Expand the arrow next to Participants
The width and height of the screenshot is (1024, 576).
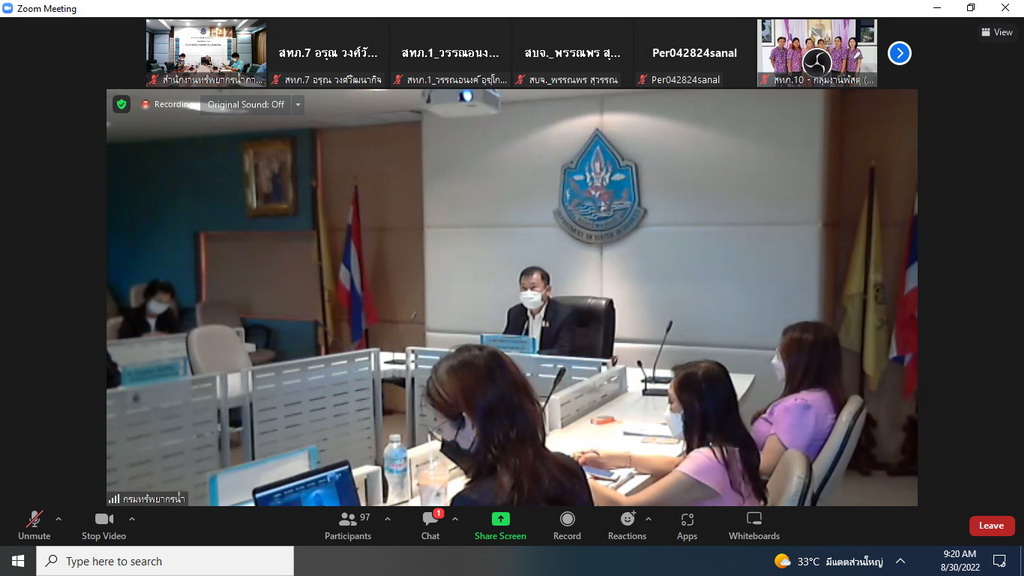pos(387,520)
